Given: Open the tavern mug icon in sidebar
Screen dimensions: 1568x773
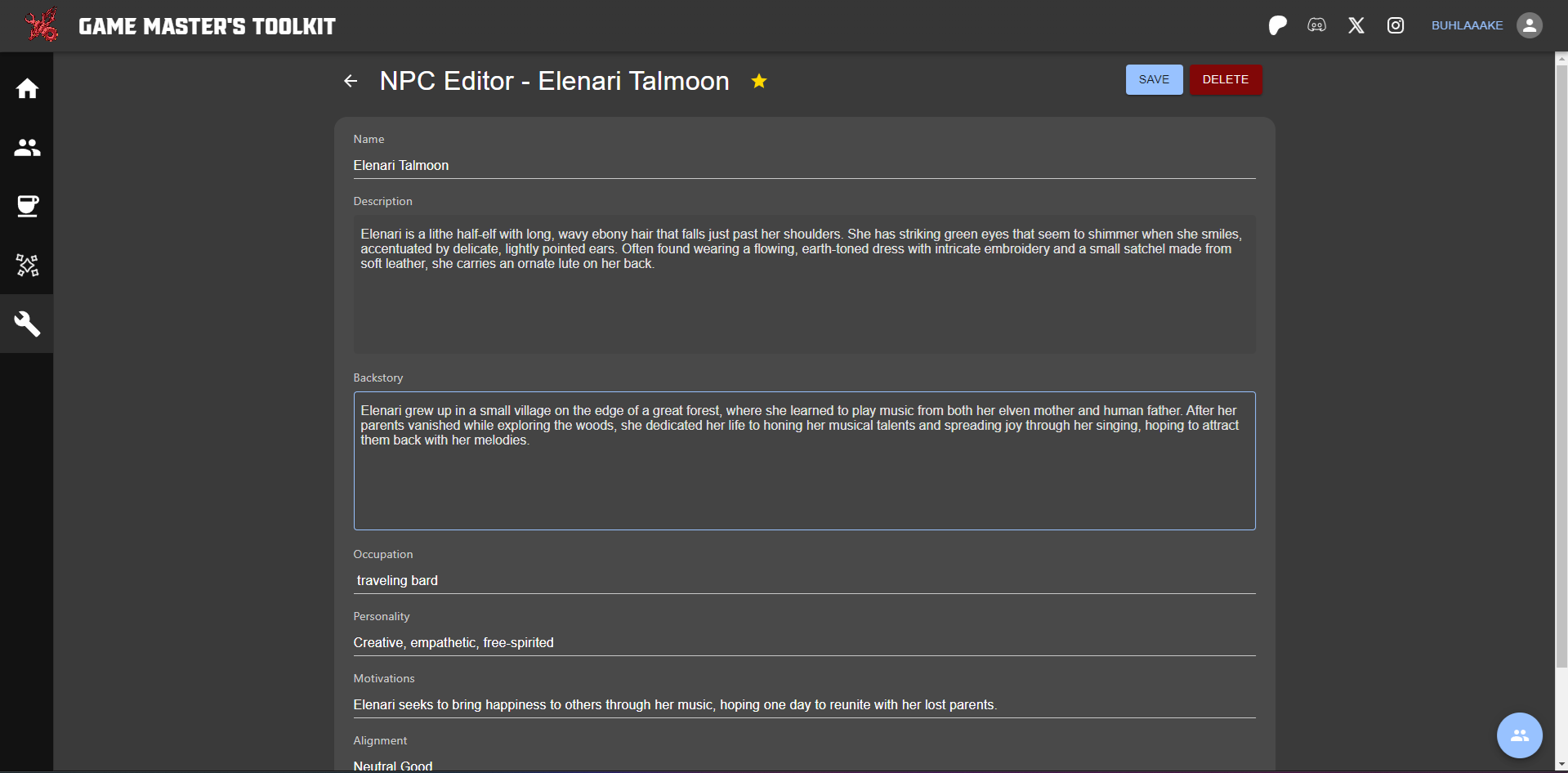Looking at the screenshot, I should pyautogui.click(x=27, y=206).
